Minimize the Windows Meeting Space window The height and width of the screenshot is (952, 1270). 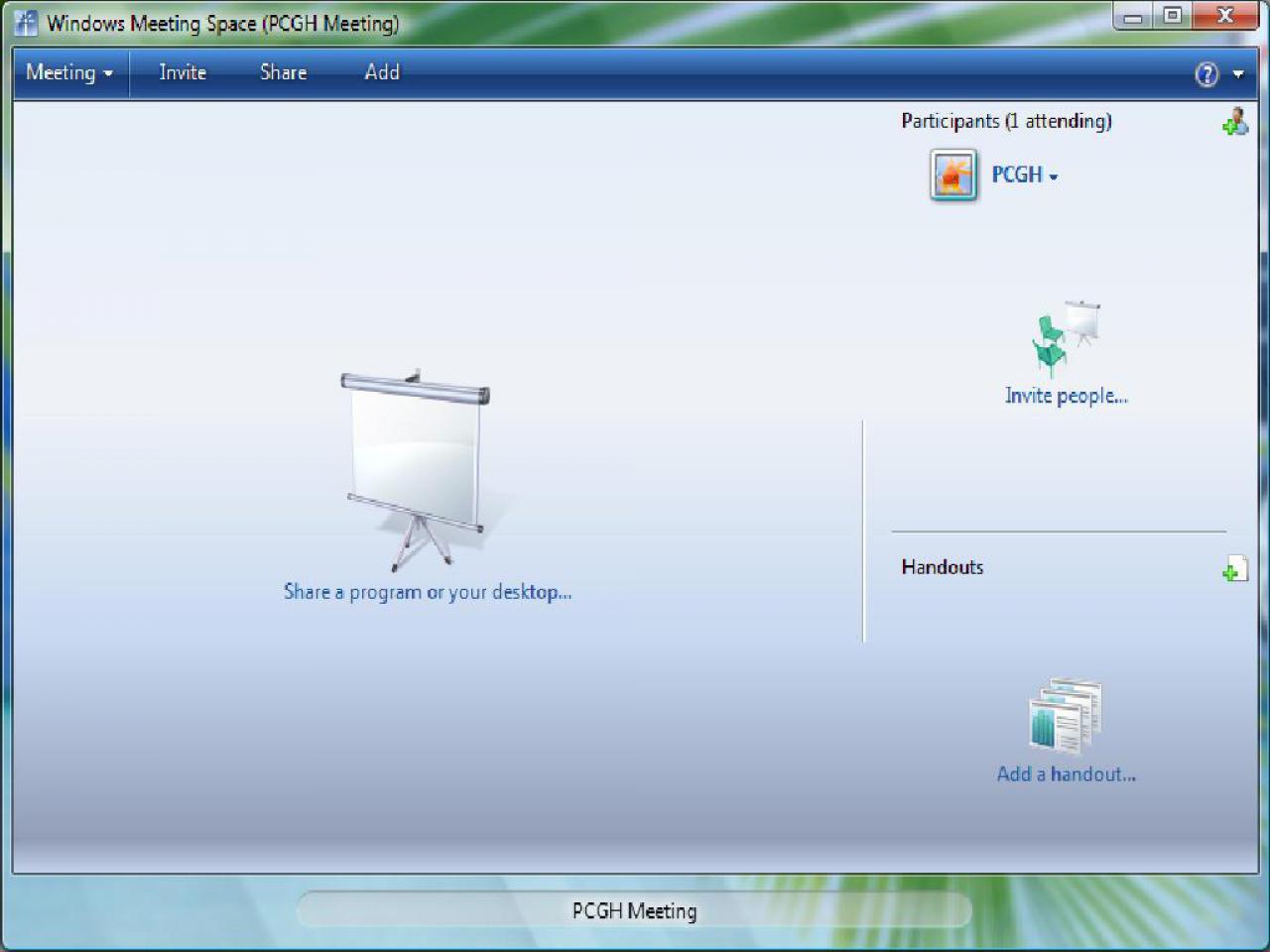tap(1133, 17)
